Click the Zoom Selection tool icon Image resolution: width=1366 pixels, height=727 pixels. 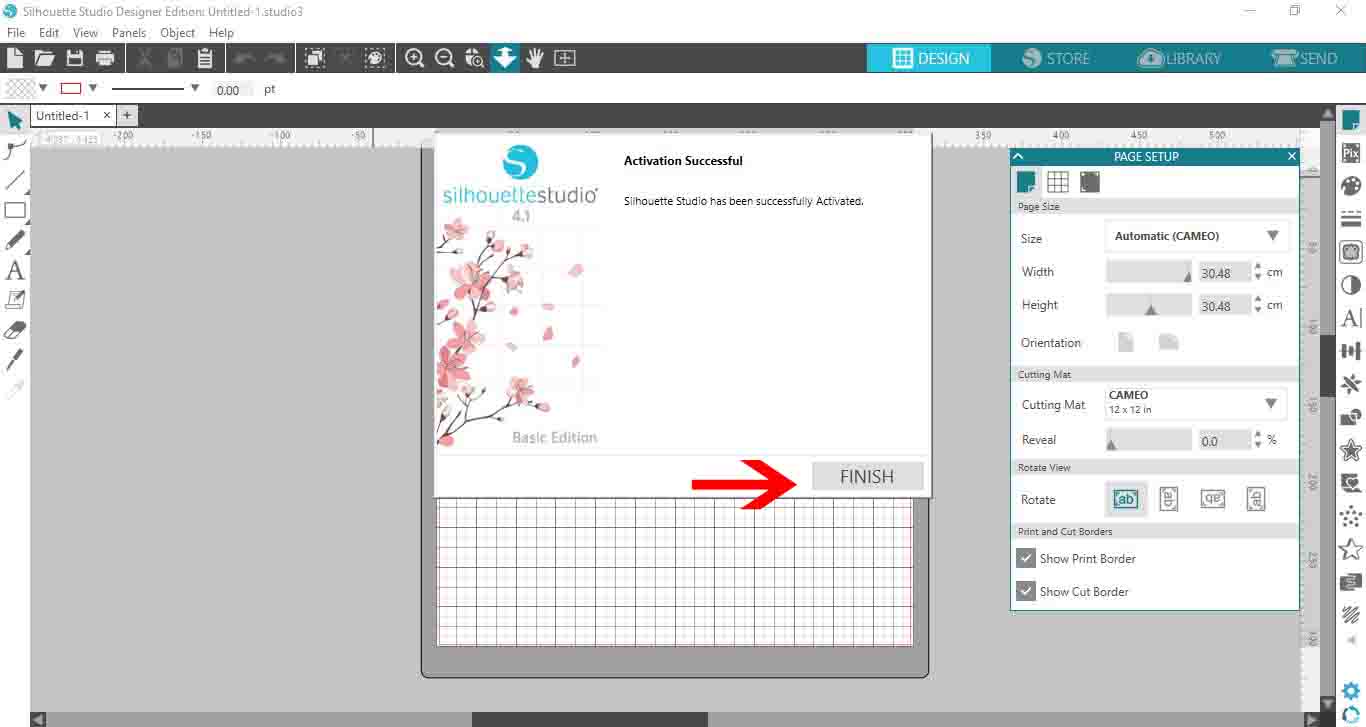click(x=475, y=58)
